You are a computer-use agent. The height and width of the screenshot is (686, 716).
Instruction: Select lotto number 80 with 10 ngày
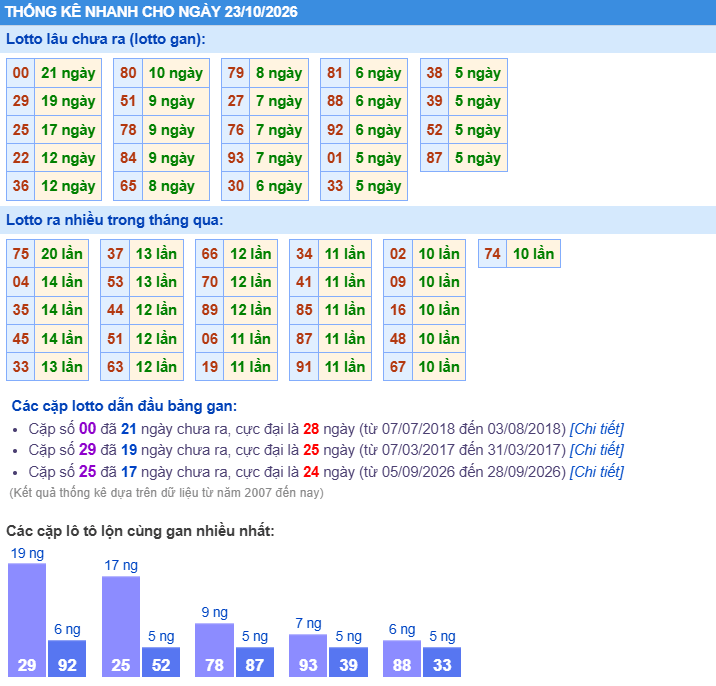point(128,73)
